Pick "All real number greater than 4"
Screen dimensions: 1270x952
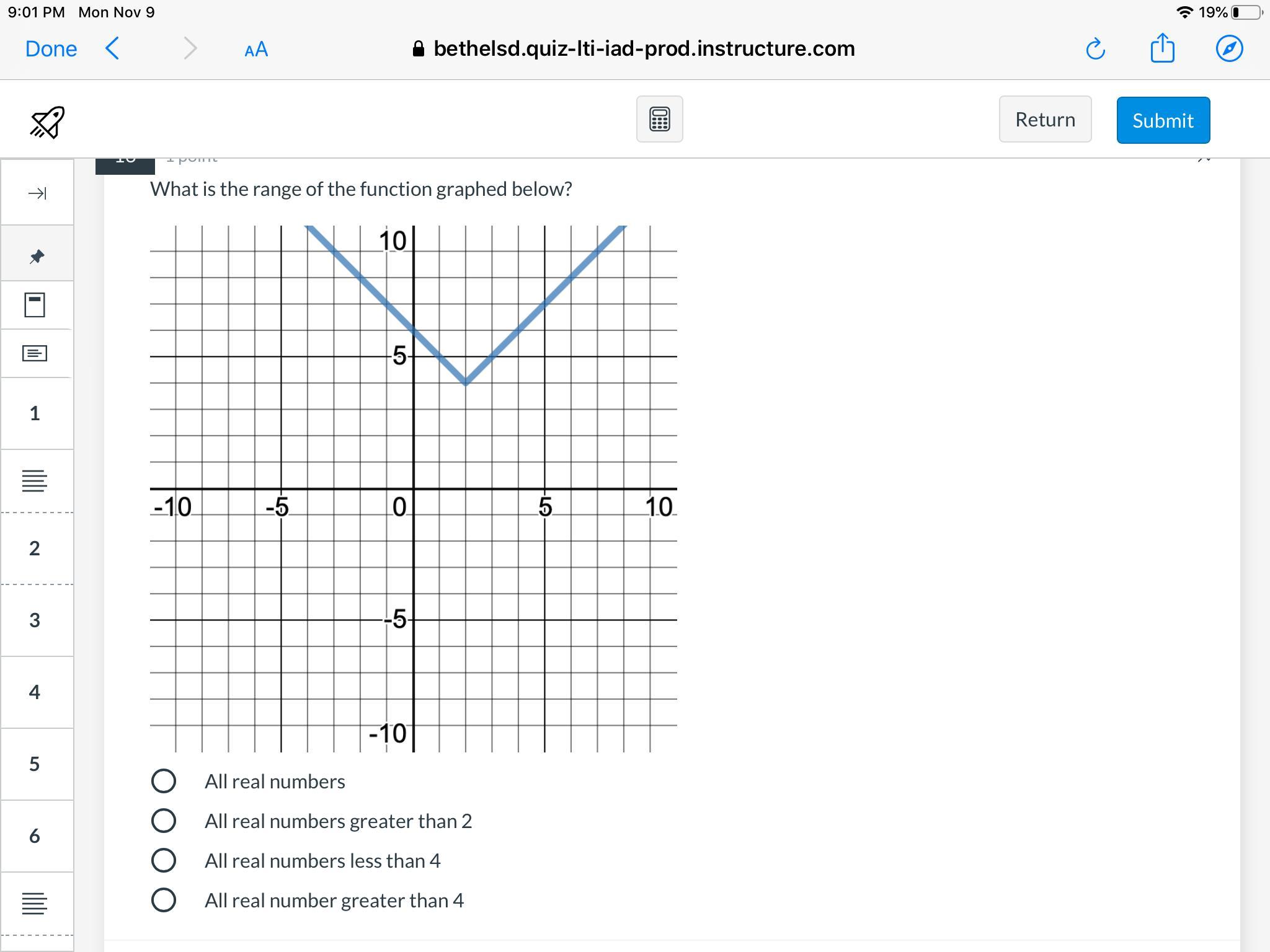click(x=164, y=900)
